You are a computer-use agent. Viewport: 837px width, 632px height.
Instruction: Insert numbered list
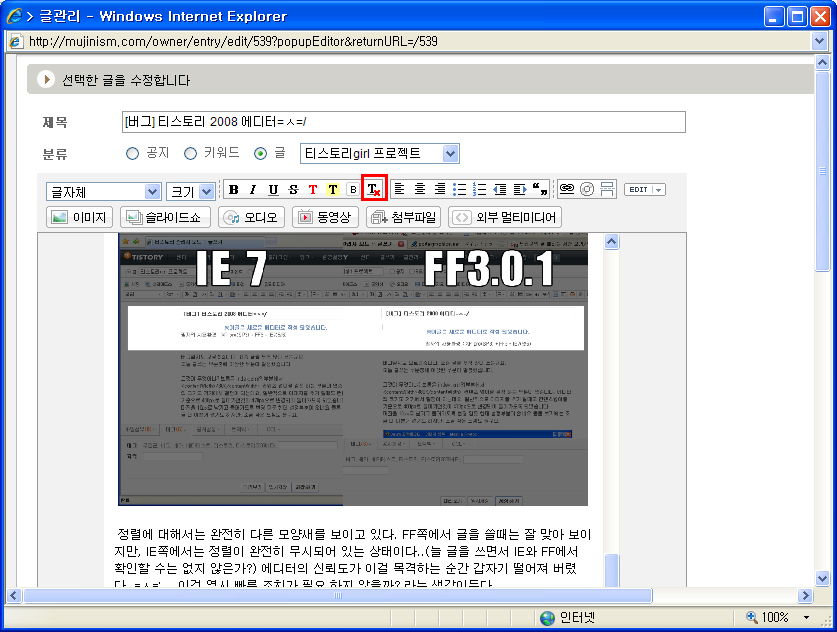click(479, 189)
